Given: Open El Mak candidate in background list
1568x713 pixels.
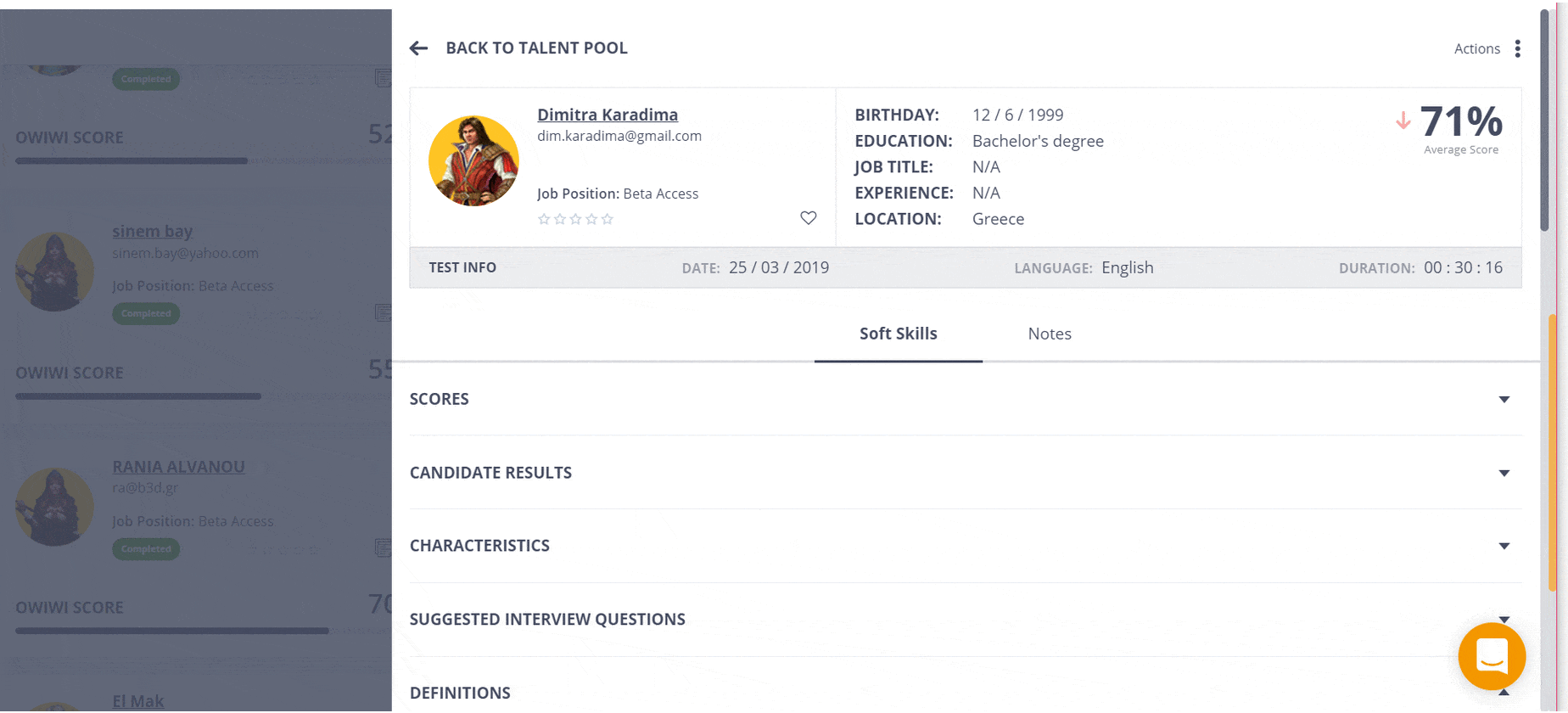Looking at the screenshot, I should 138,701.
